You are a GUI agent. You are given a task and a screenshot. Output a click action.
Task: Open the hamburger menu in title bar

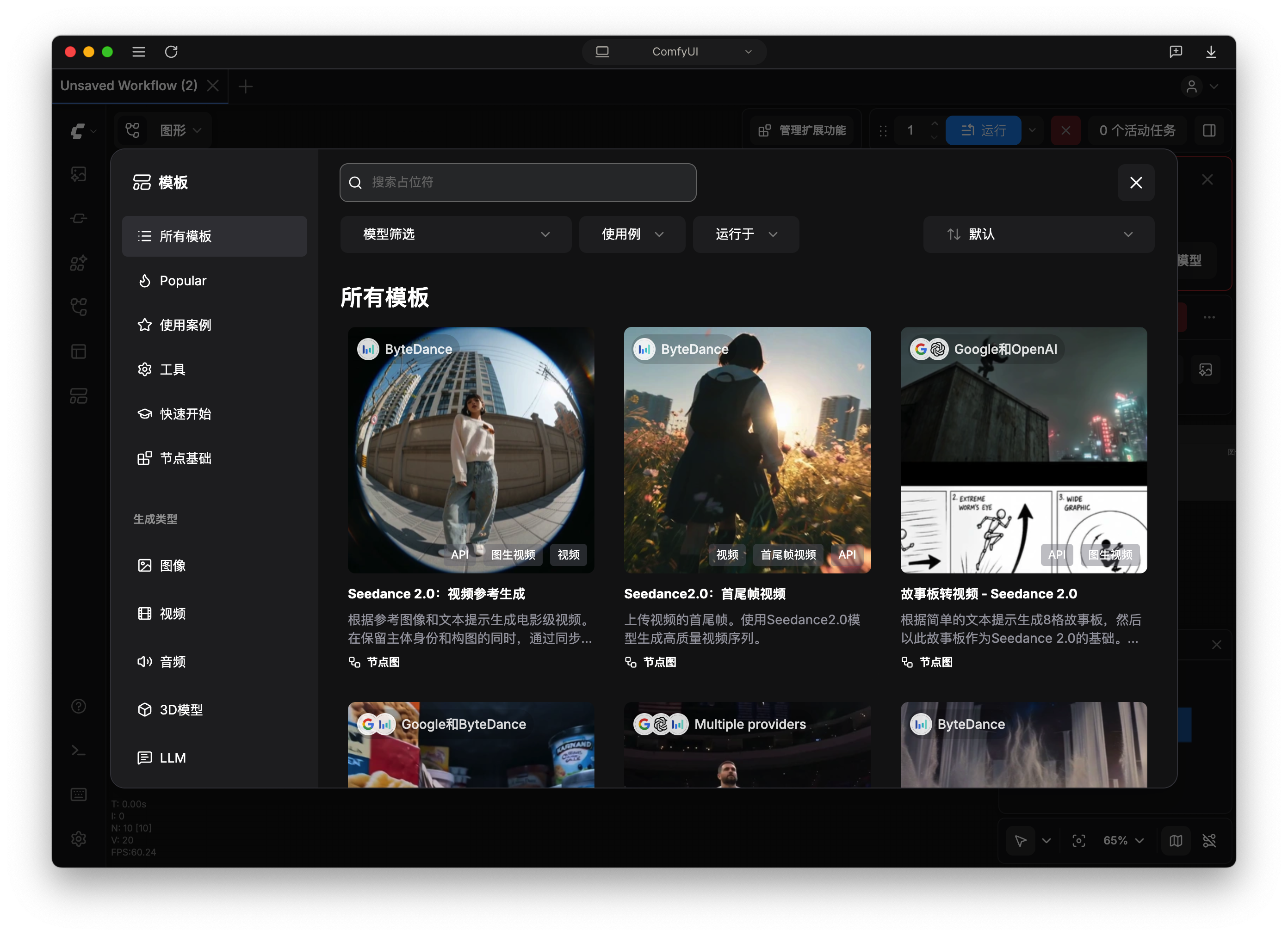coord(139,52)
